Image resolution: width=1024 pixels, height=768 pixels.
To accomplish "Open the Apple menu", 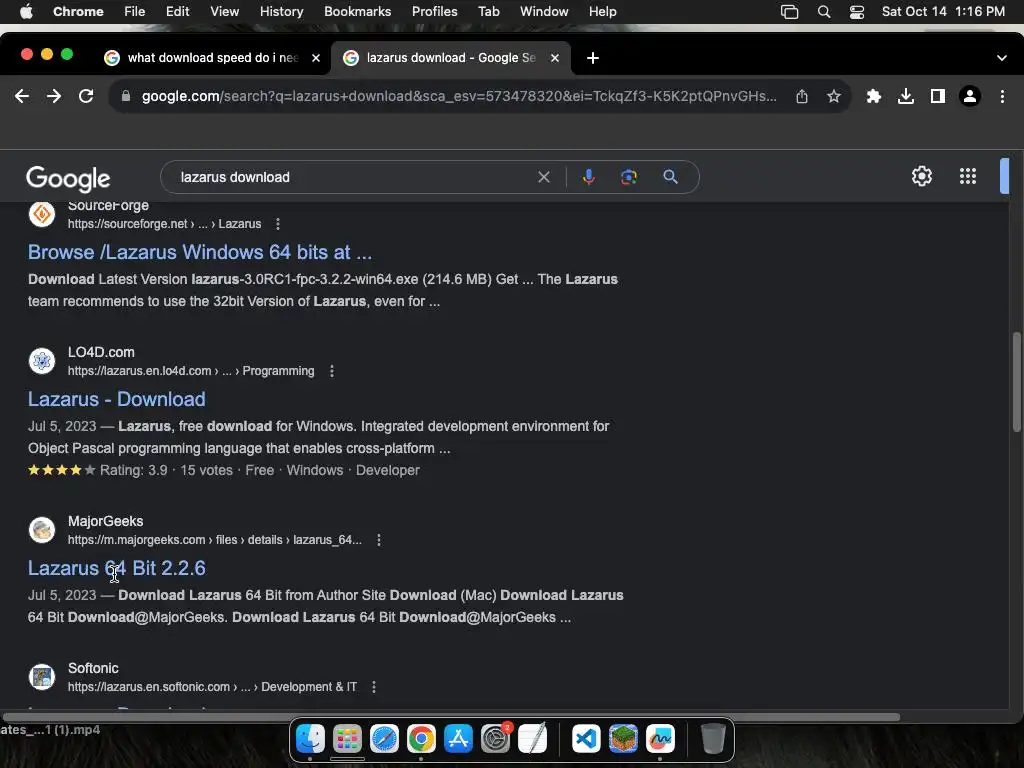I will point(26,11).
